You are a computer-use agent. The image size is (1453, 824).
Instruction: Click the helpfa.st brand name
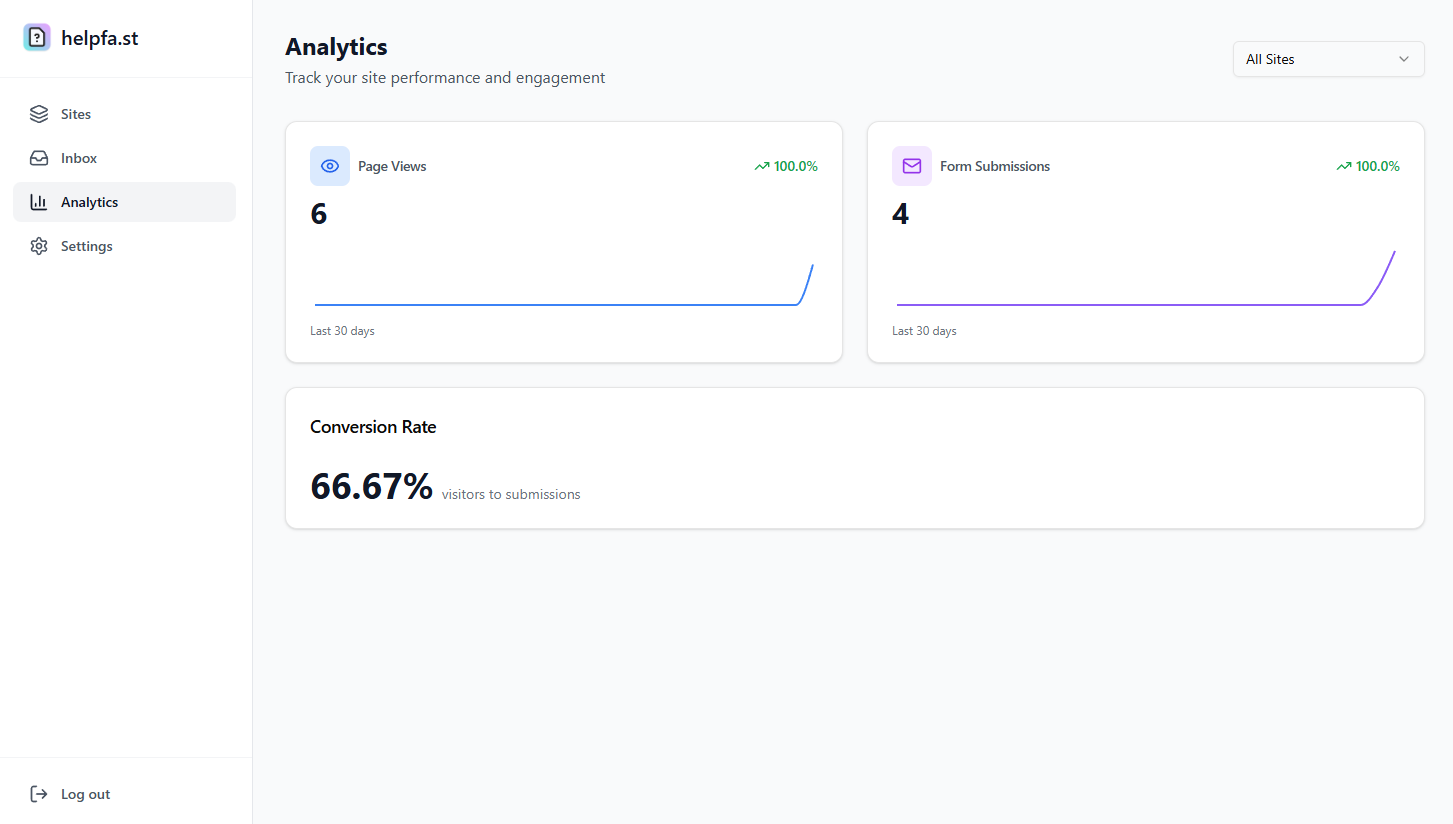[100, 38]
